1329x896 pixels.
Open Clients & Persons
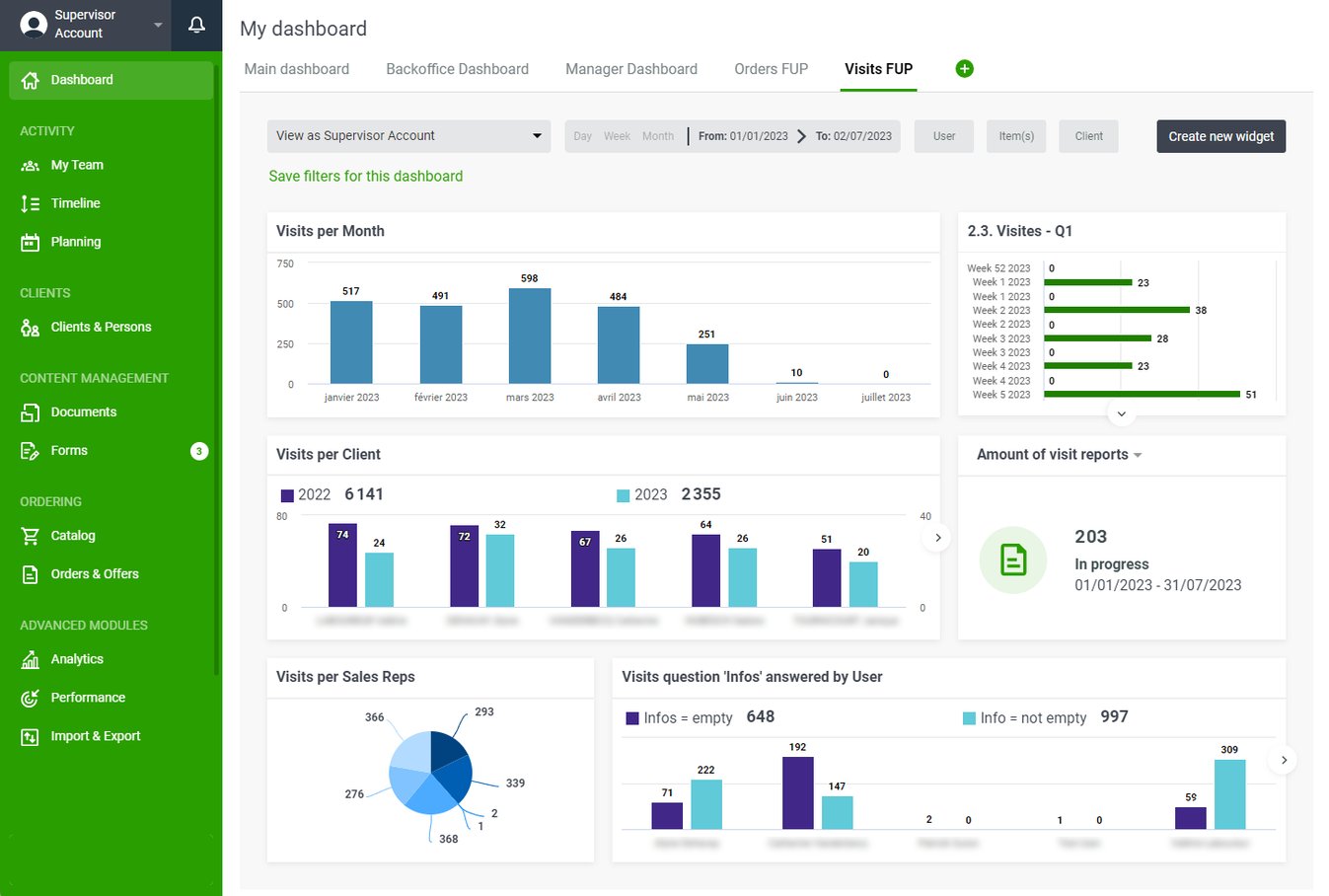coord(100,327)
